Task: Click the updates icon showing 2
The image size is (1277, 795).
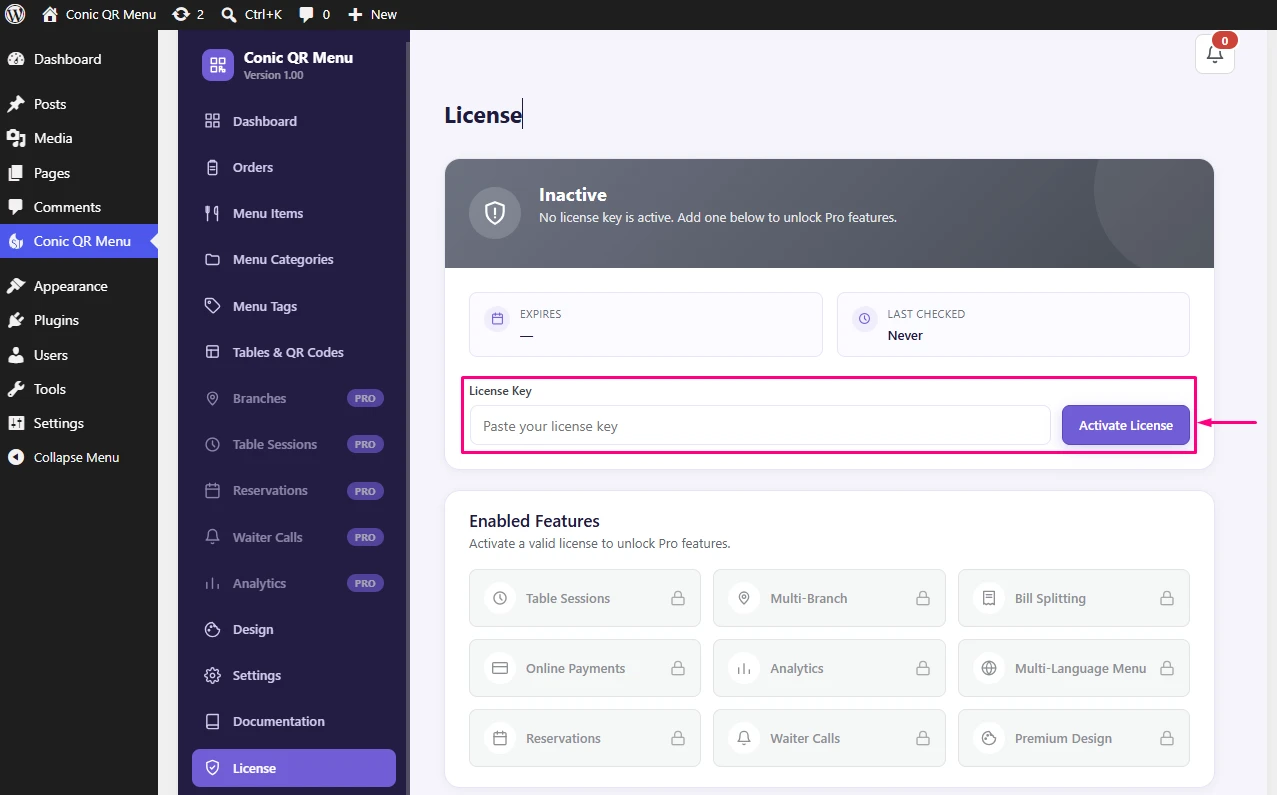Action: pos(187,14)
